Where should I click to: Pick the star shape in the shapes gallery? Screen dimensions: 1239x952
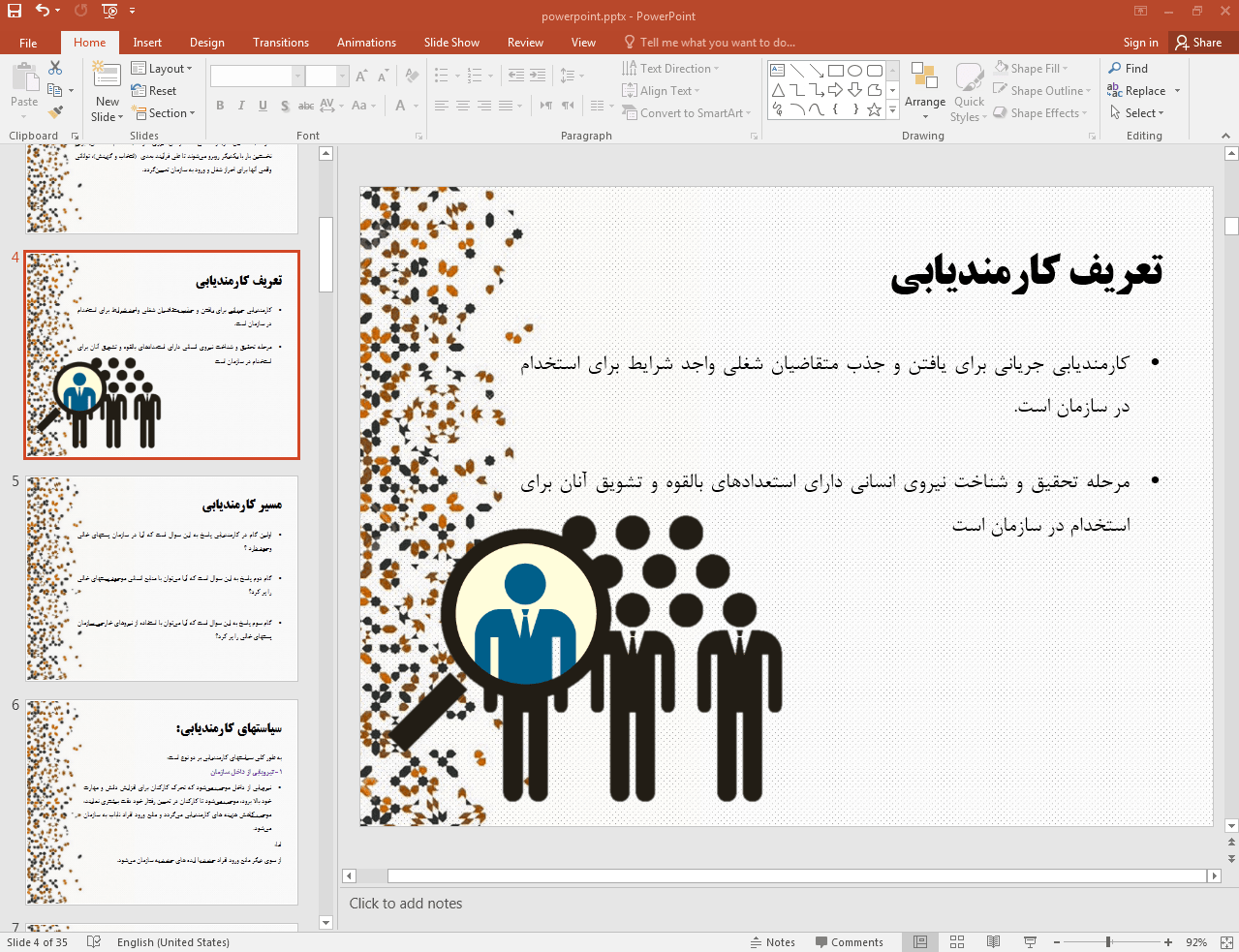(874, 109)
